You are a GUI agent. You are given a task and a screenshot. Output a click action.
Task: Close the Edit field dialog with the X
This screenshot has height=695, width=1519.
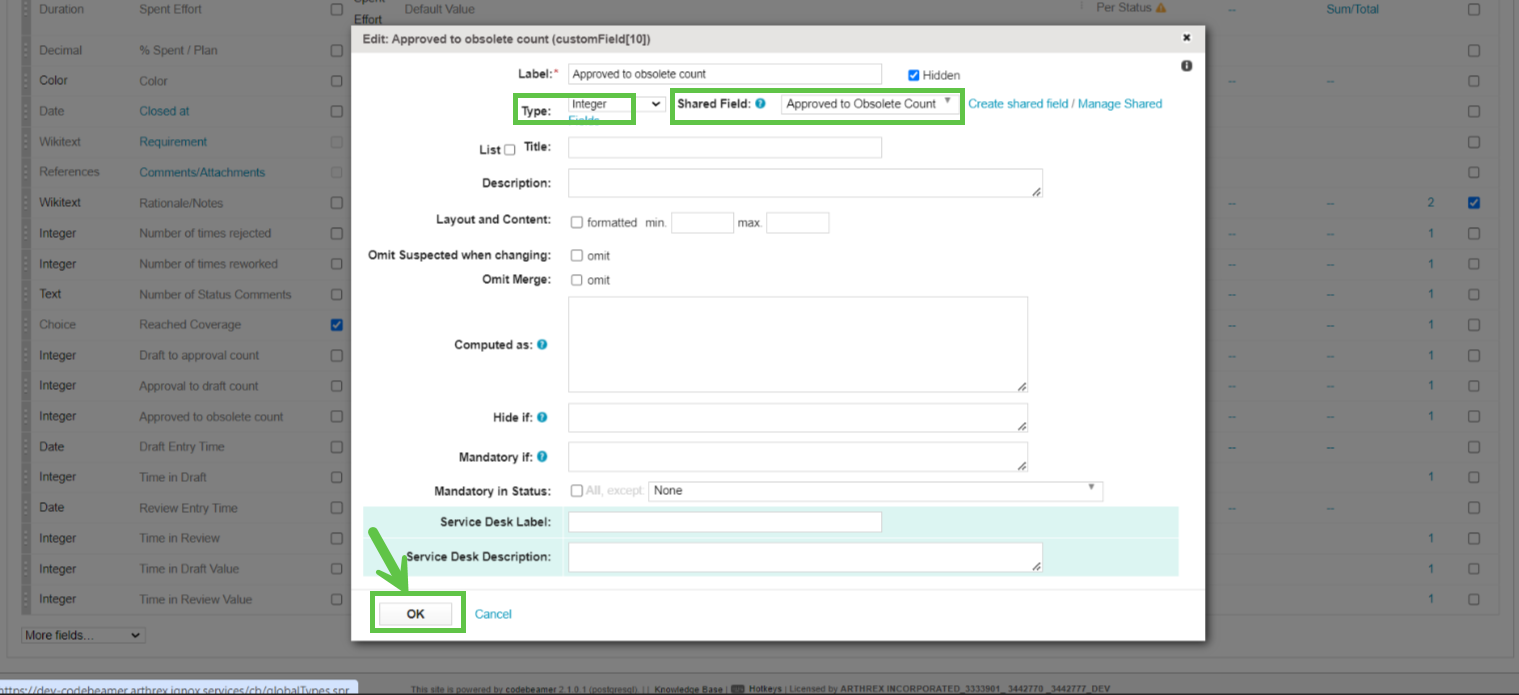pos(1186,38)
